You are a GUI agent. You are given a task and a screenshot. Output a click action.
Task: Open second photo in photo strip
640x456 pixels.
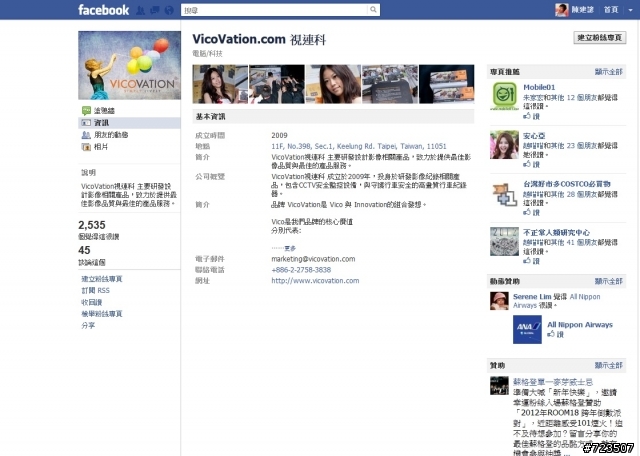click(277, 84)
